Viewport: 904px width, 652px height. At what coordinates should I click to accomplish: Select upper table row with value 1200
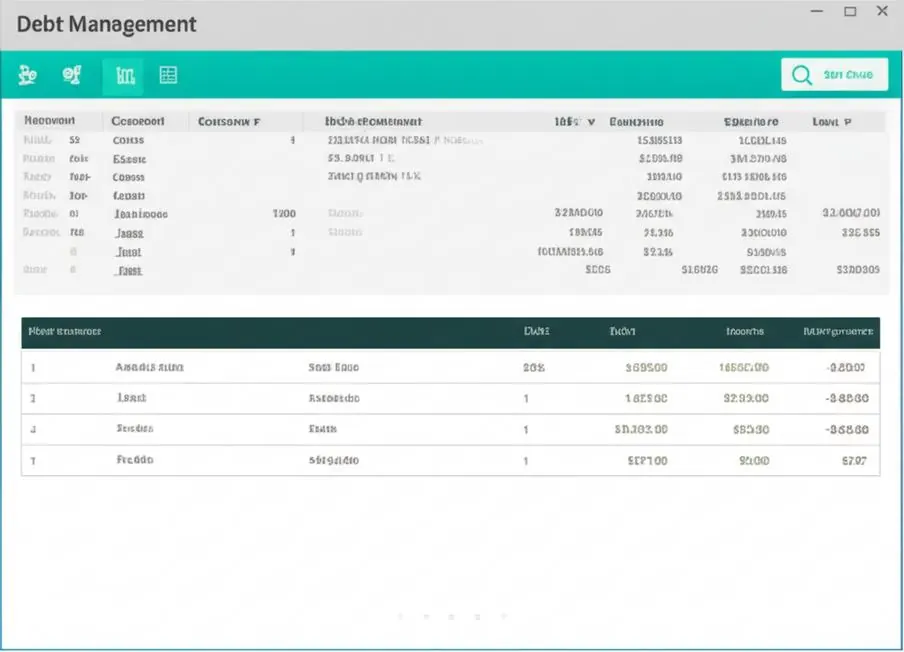pos(451,214)
